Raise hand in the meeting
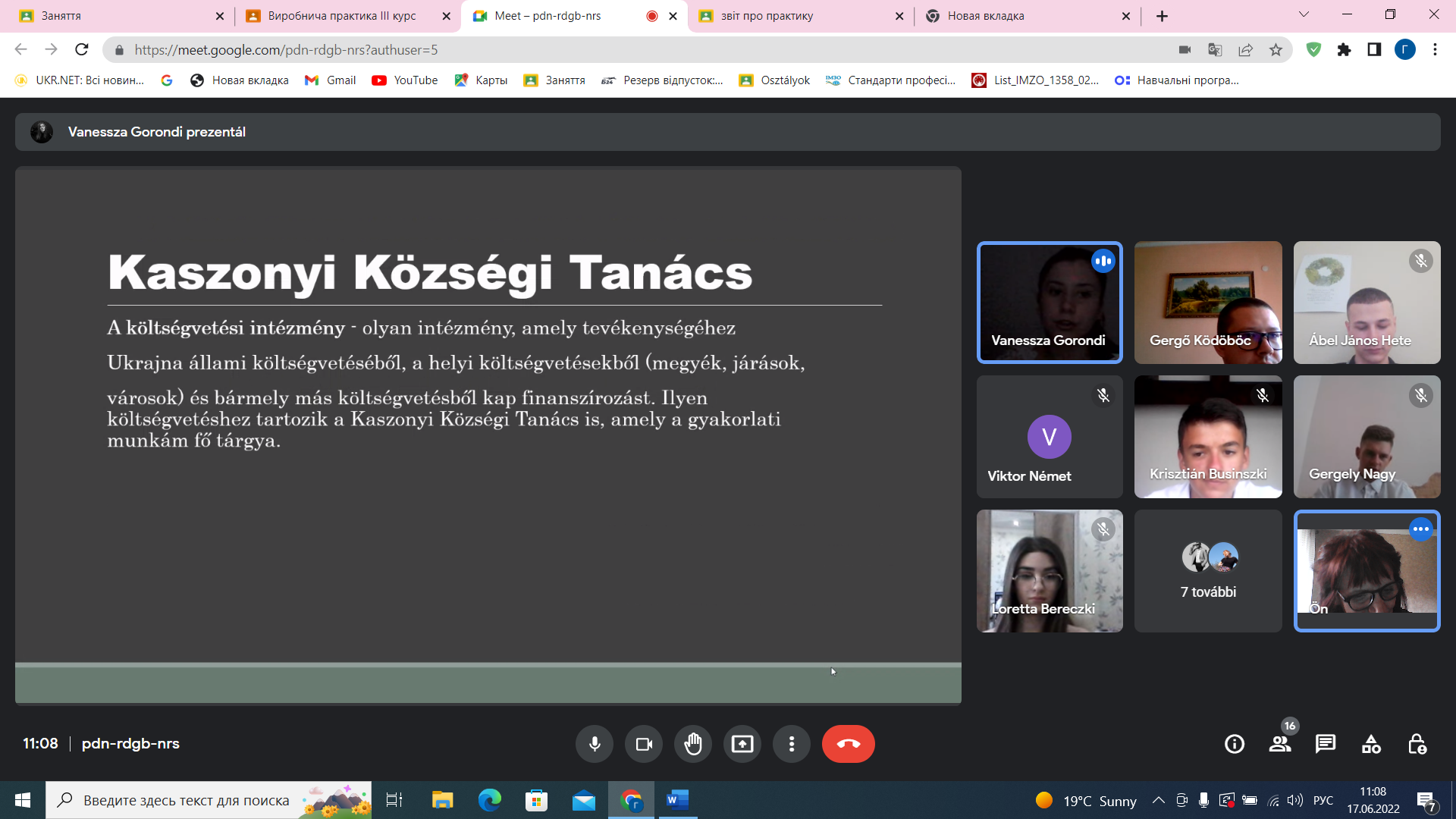Image resolution: width=1456 pixels, height=819 pixels. pos(692,744)
